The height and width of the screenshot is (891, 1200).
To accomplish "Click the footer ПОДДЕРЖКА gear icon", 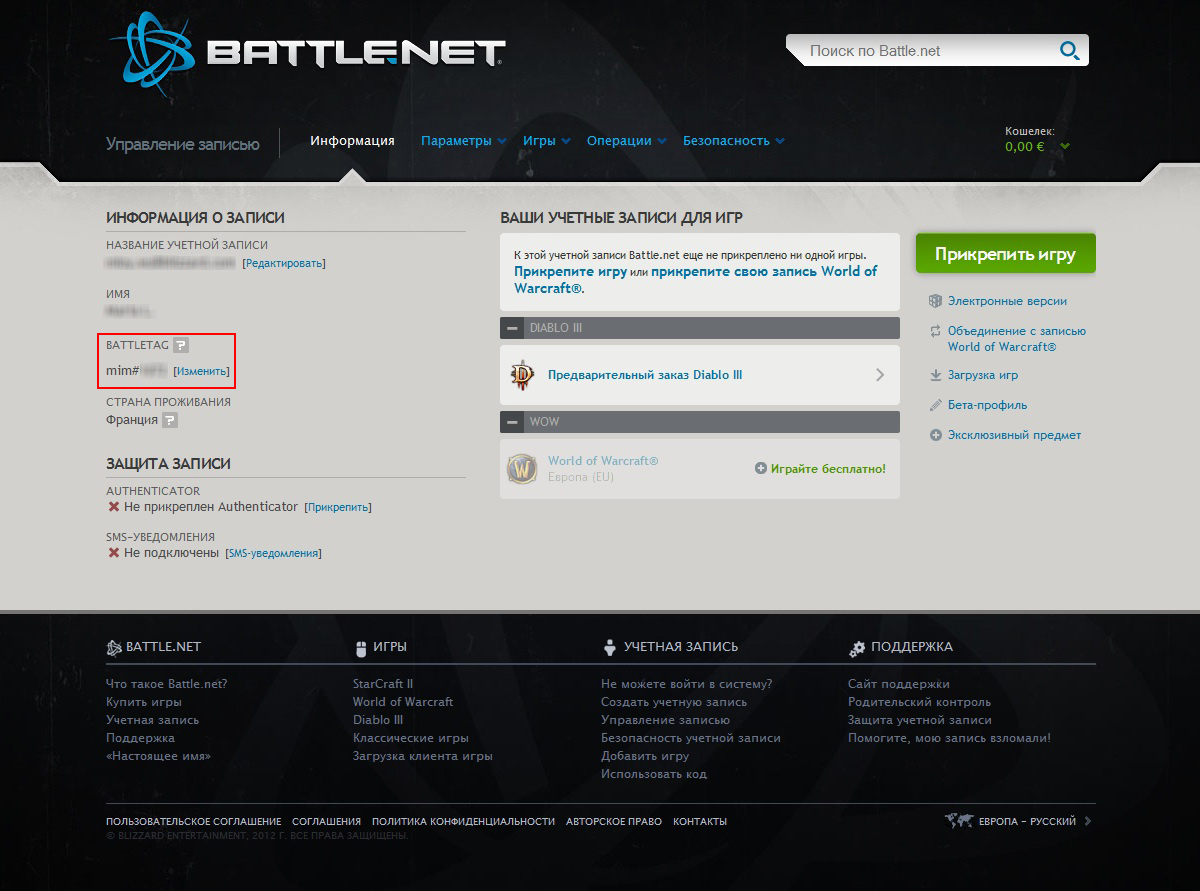I will coord(857,648).
